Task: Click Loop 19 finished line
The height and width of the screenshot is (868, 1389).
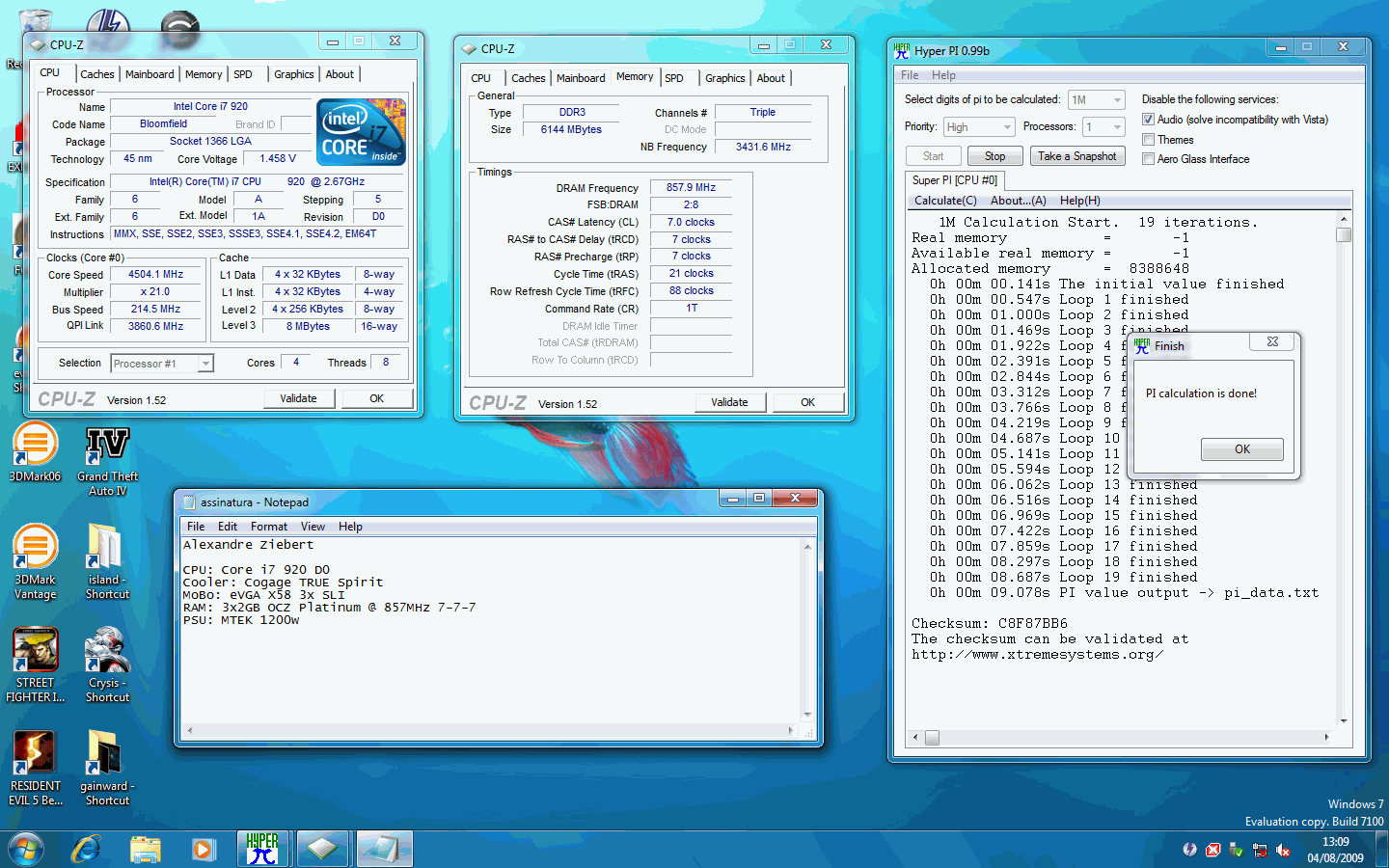Action: (1064, 578)
